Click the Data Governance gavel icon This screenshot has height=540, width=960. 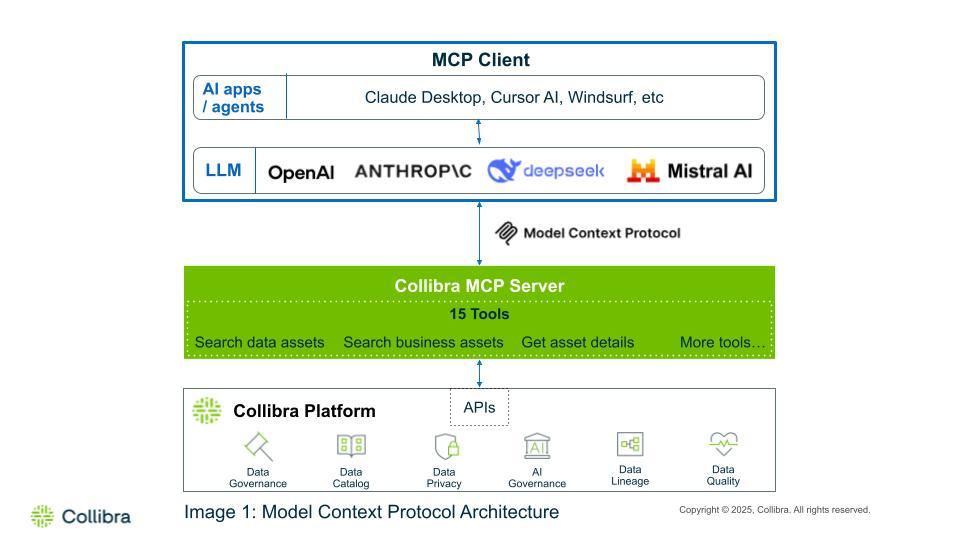coord(258,446)
